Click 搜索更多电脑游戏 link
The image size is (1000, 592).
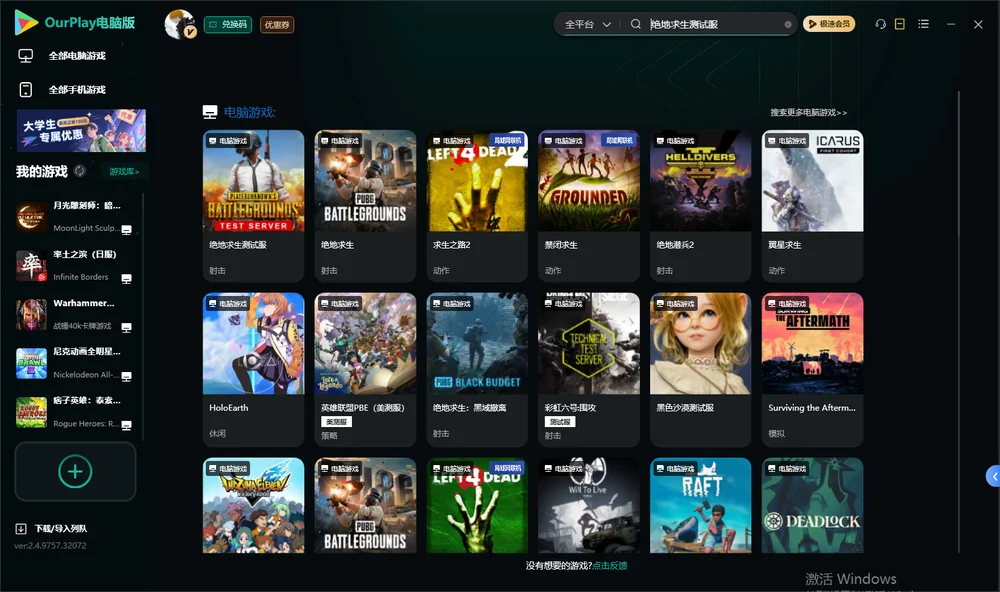tap(809, 113)
